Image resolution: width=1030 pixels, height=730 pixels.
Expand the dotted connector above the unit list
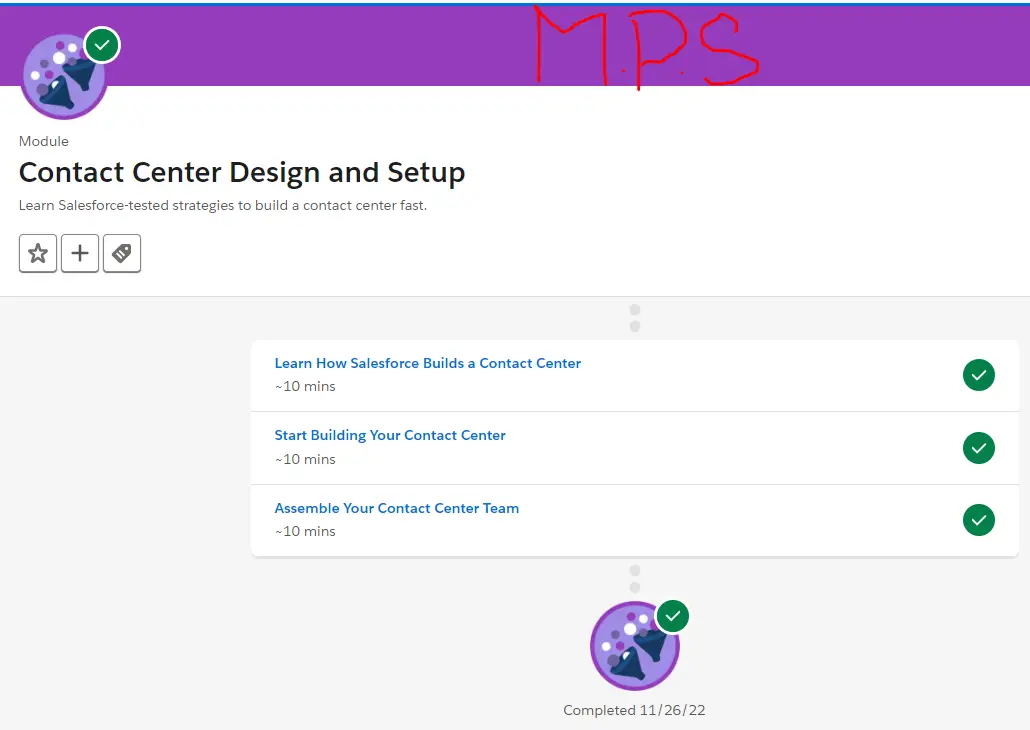pos(634,317)
